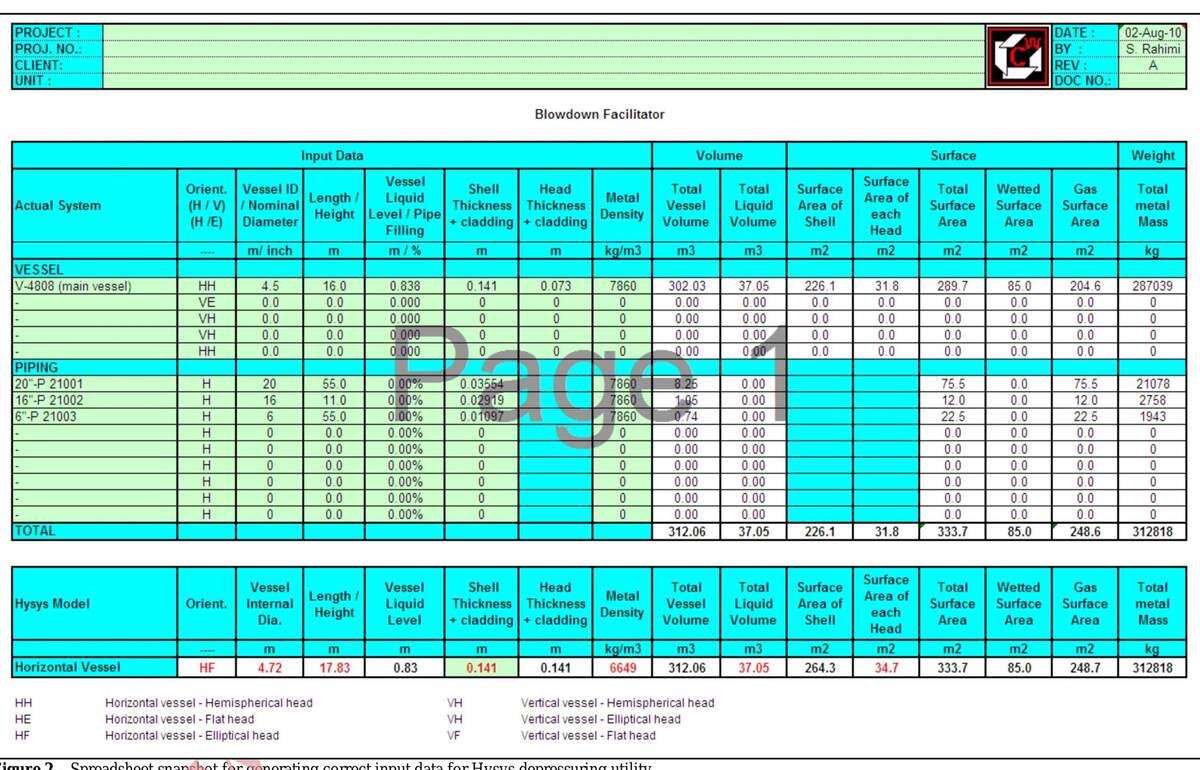Select 312818 in the TOTAL row
The image size is (1200, 770).
pos(1153,532)
